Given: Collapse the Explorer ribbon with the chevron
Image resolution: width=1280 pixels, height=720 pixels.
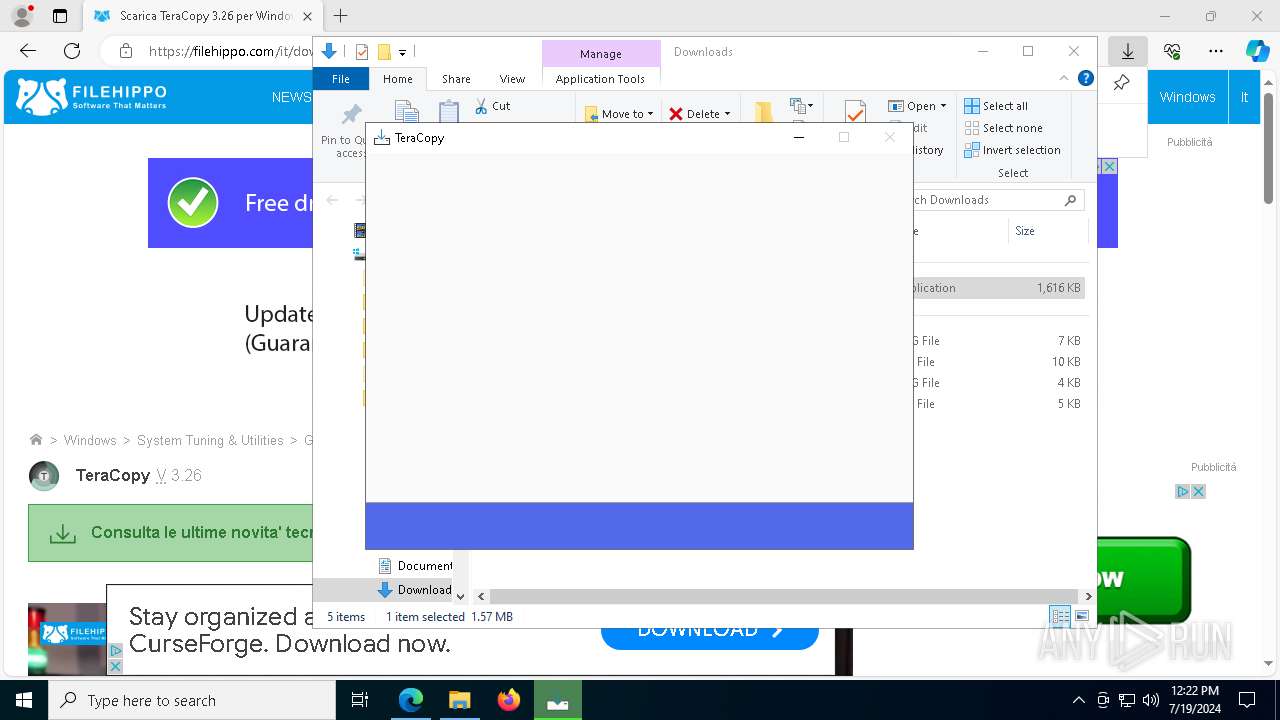Looking at the screenshot, I should point(1064,79).
